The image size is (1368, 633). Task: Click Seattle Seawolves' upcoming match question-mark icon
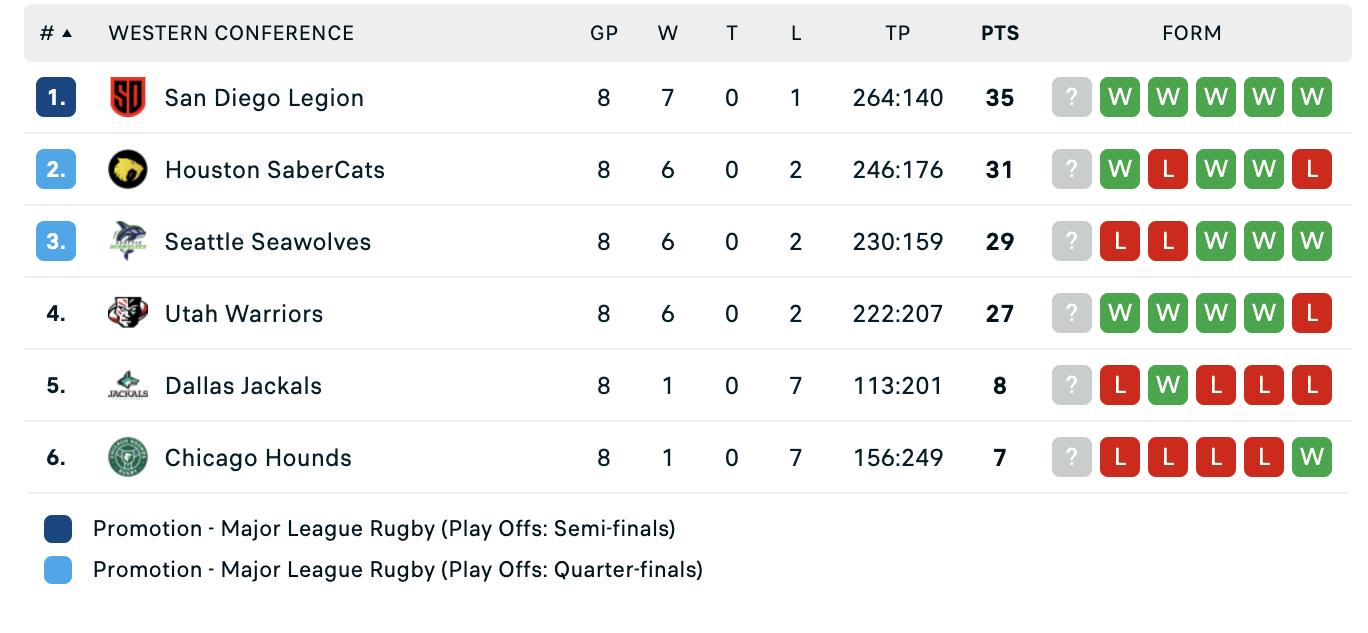[1072, 242]
